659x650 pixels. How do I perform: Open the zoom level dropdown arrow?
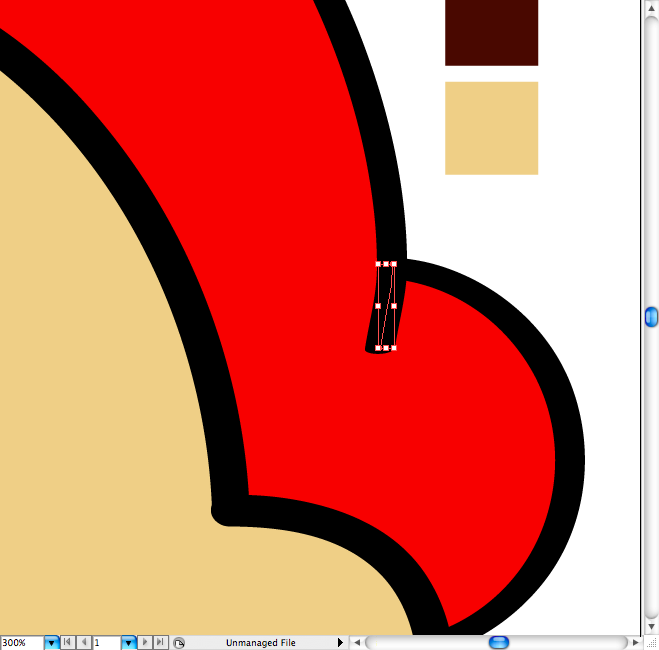[x=51, y=643]
